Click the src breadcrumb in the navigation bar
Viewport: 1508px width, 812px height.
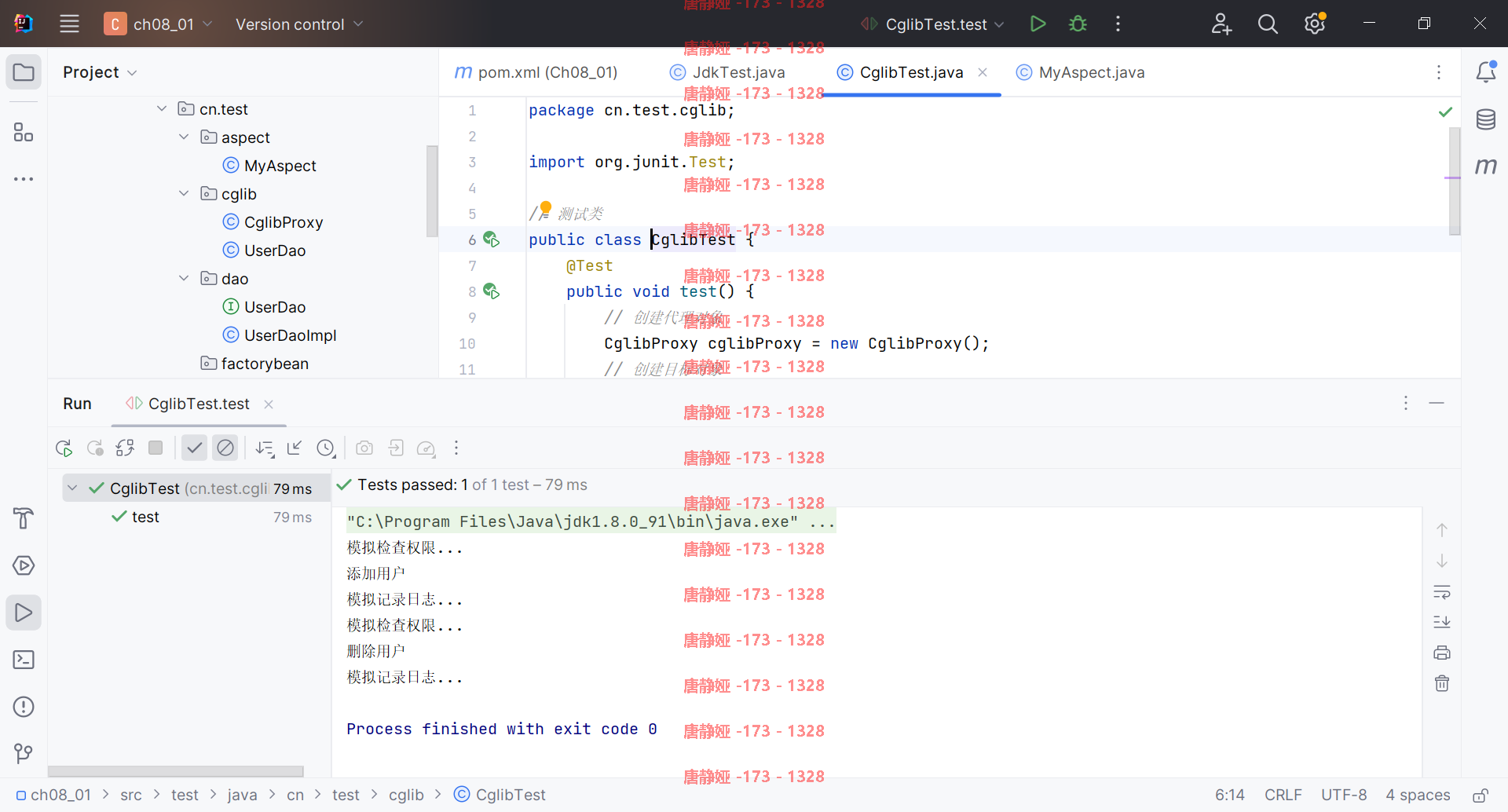click(x=131, y=795)
